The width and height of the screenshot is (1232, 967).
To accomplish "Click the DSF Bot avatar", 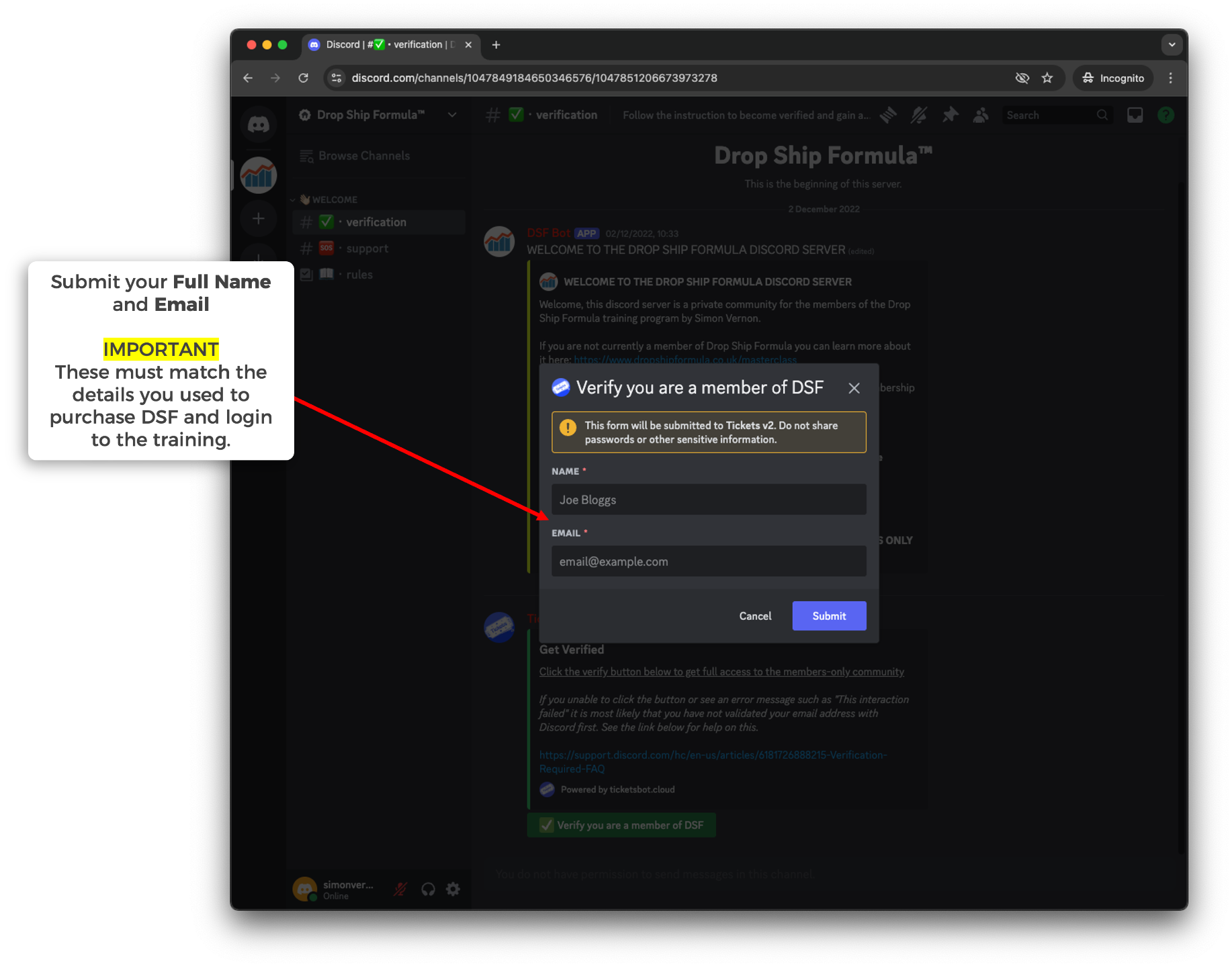I will tap(499, 242).
